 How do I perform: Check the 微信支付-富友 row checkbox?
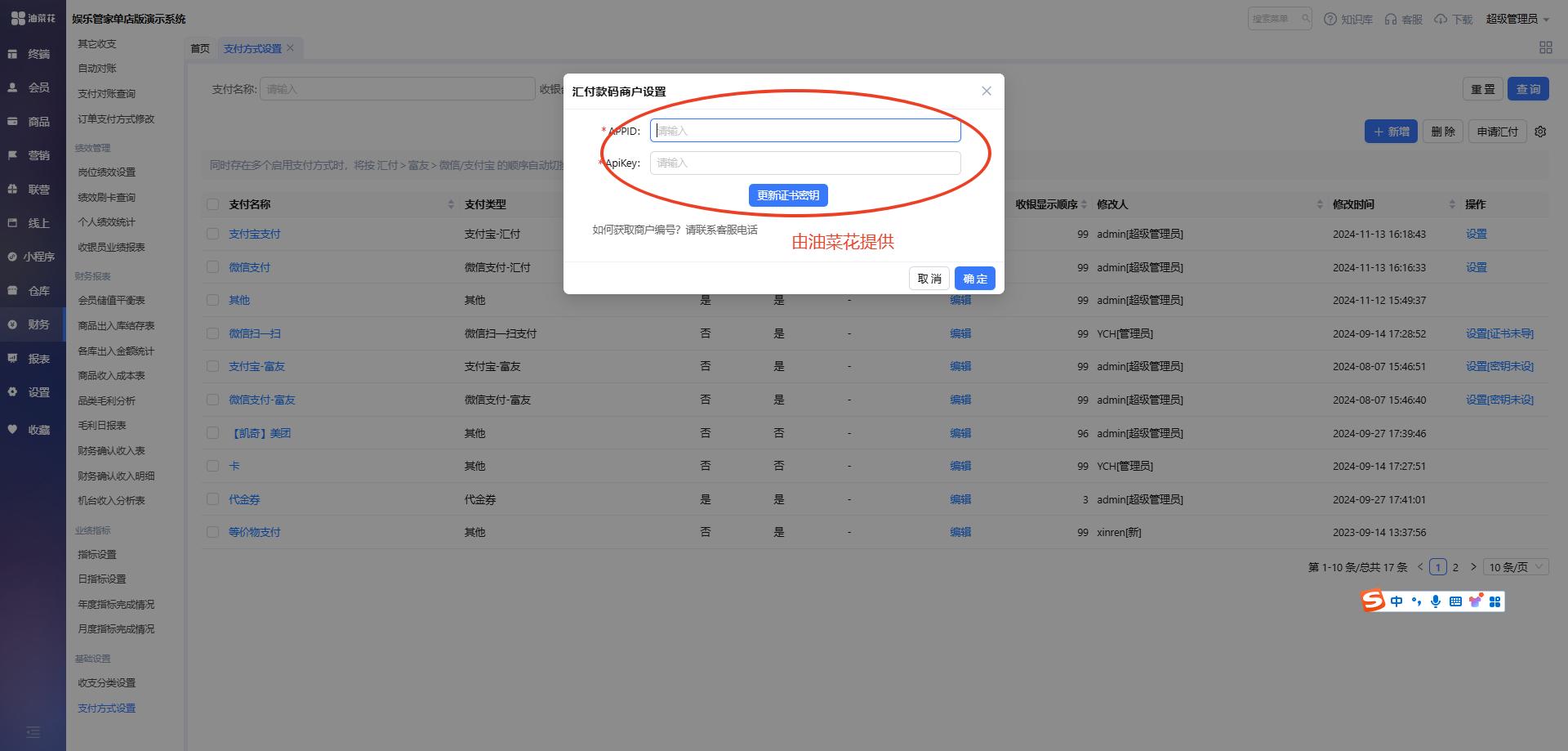point(212,400)
